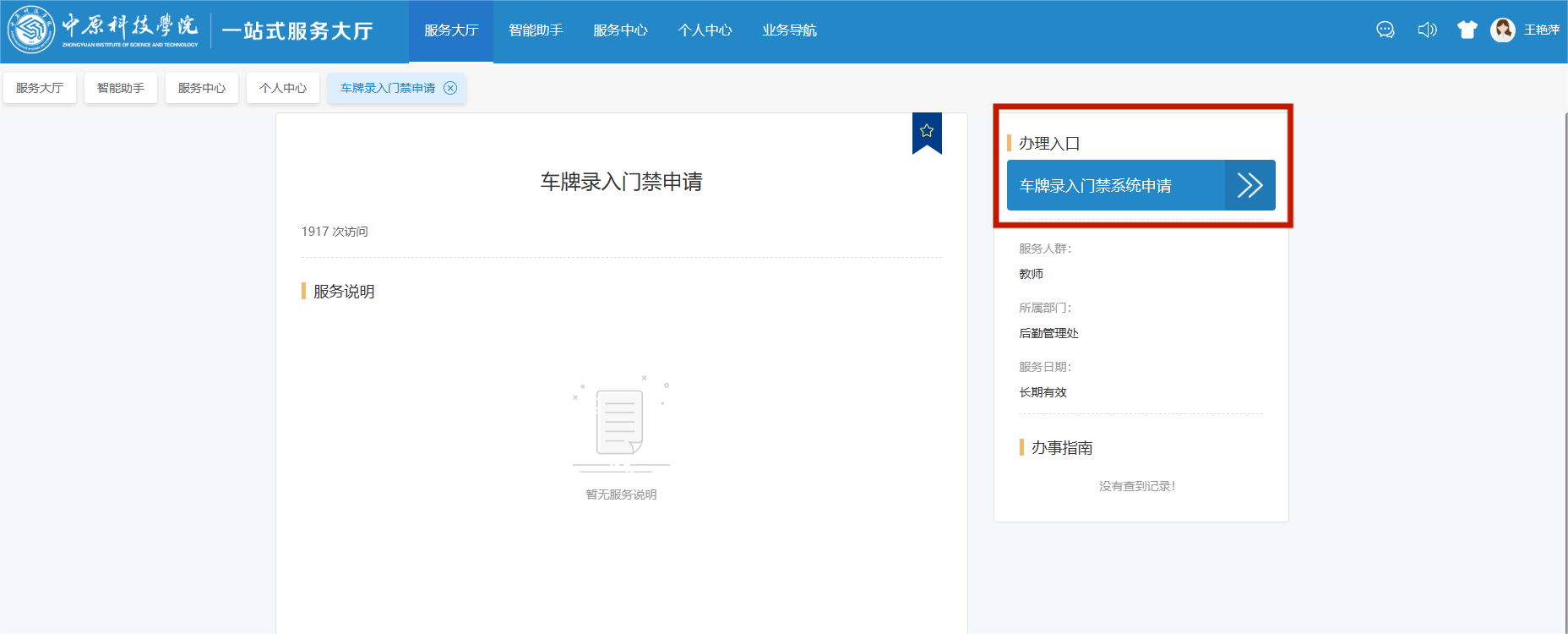Click the speaker announcement icon

tap(1427, 30)
